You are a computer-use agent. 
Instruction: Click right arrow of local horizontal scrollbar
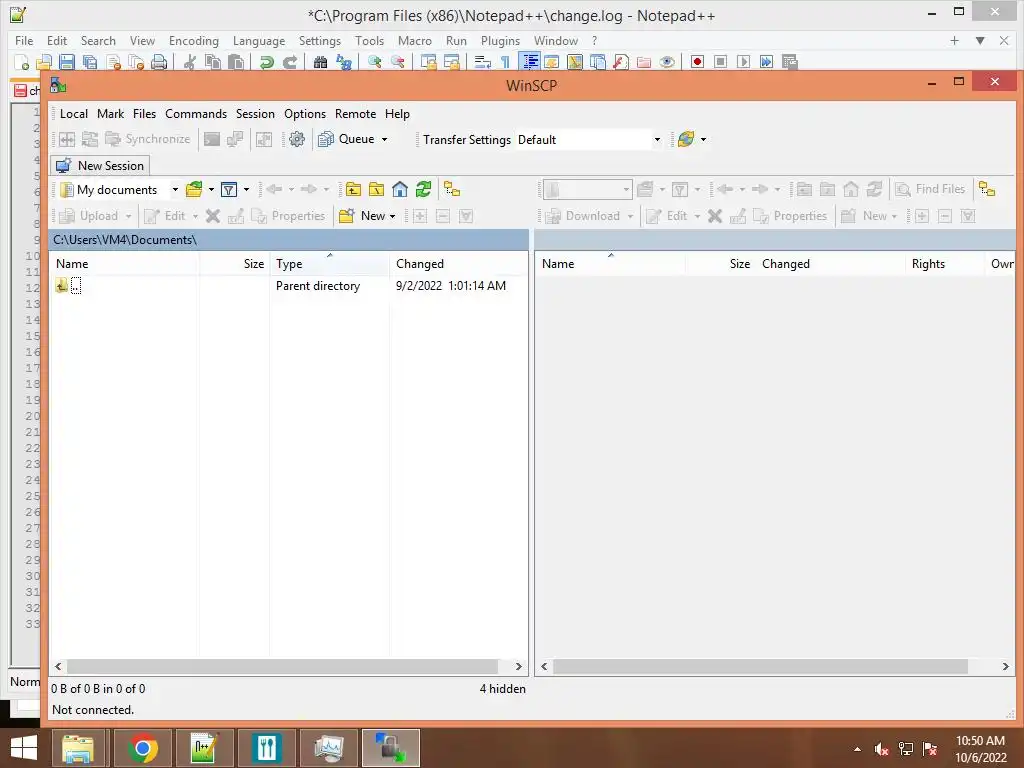click(519, 667)
